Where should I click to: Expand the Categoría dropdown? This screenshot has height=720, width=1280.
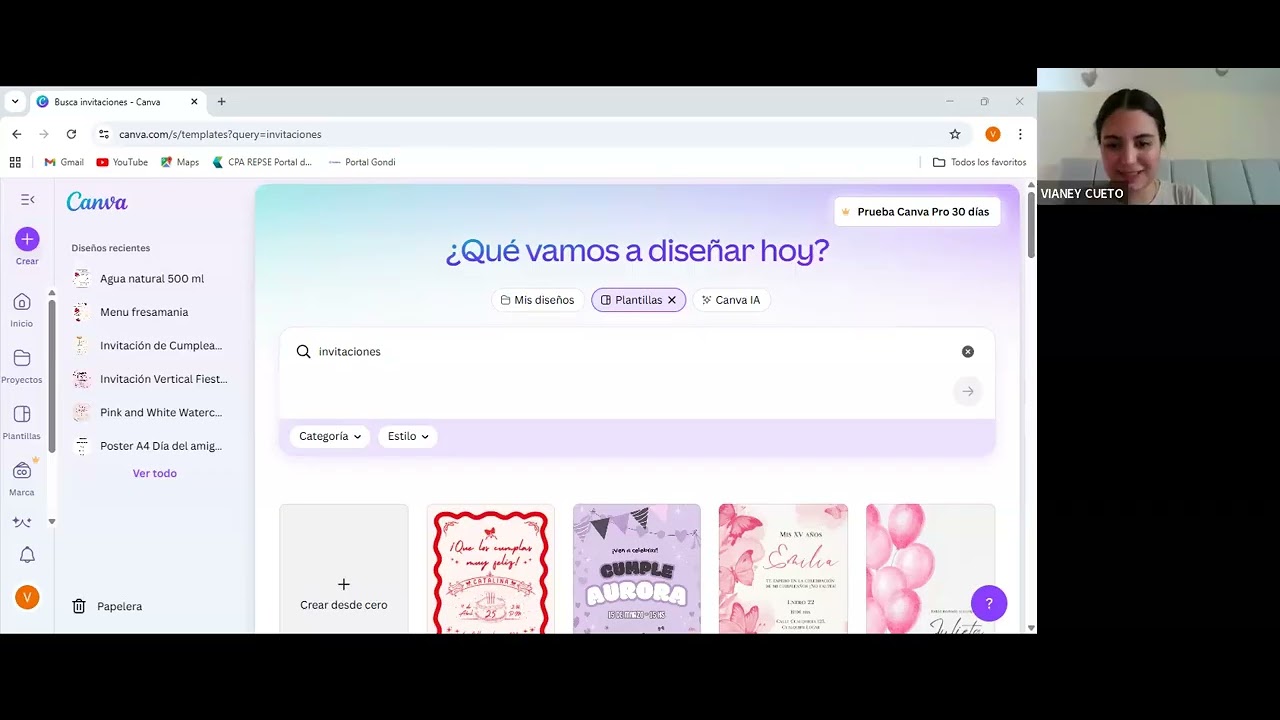coord(330,436)
